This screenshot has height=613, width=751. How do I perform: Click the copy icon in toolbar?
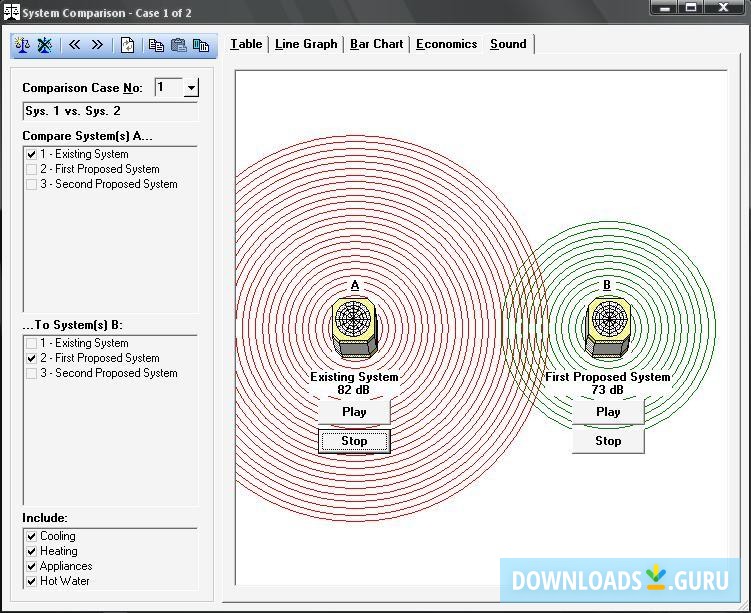pyautogui.click(x=156, y=45)
